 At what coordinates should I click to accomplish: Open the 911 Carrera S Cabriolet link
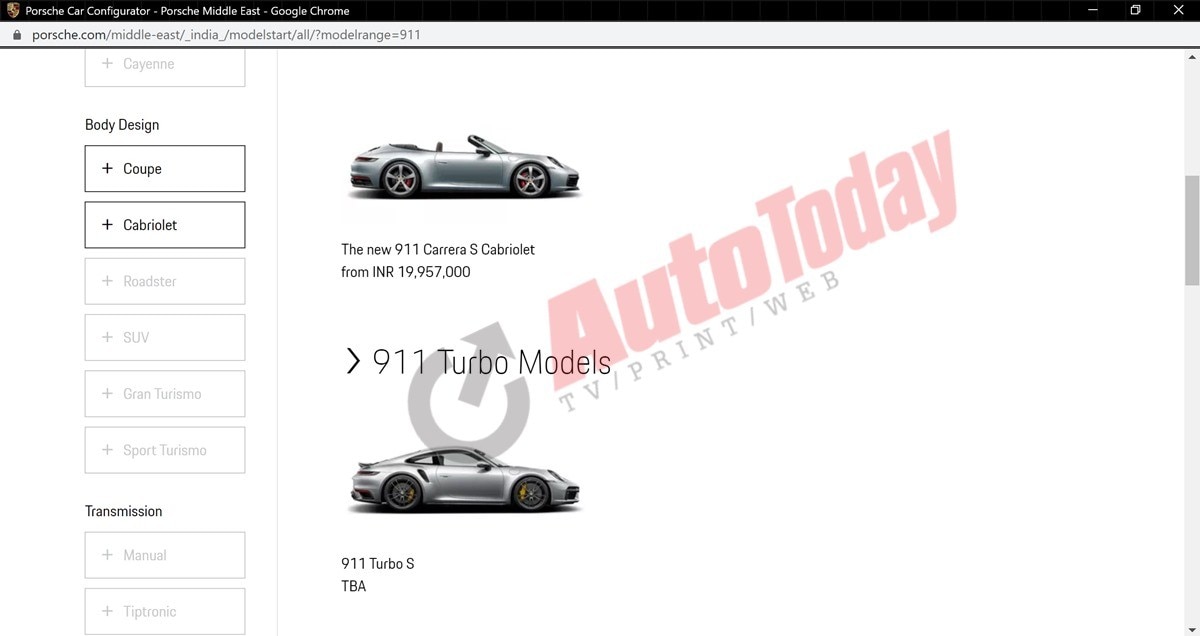(438, 250)
